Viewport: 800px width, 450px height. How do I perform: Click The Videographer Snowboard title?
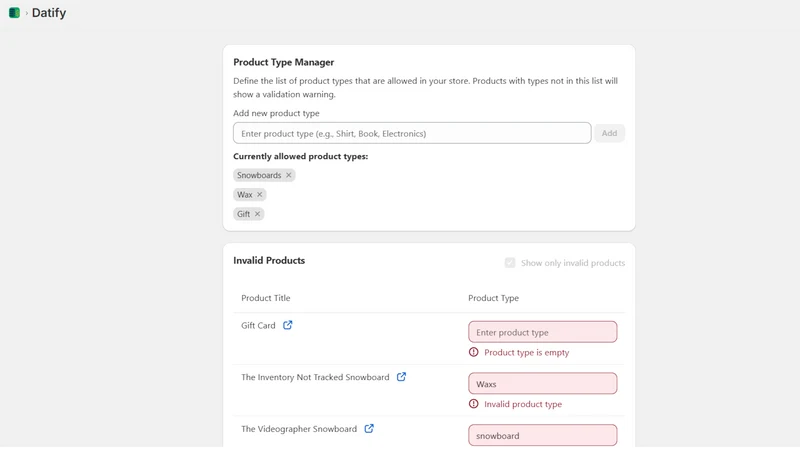(x=299, y=429)
